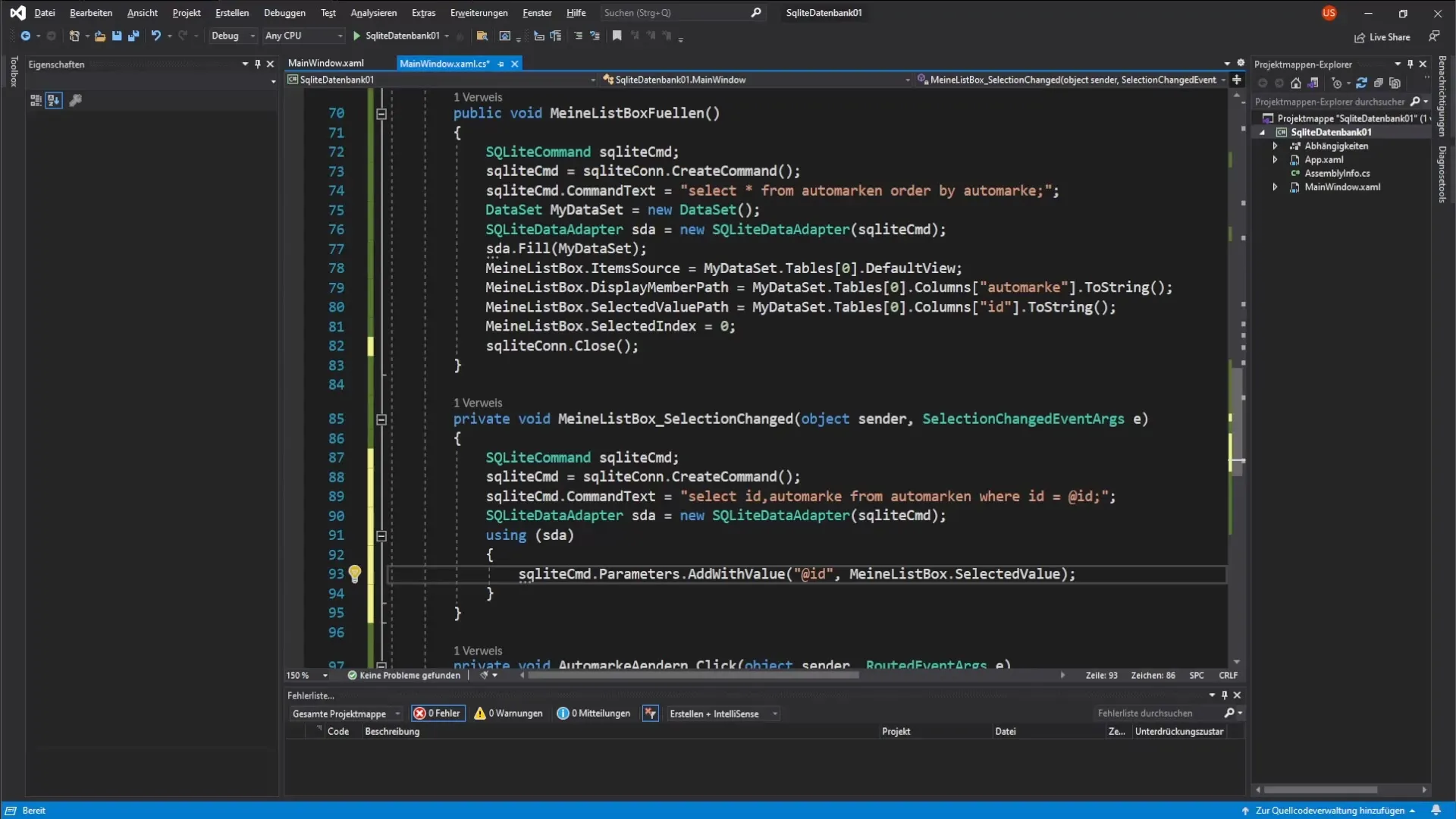
Task: Click the Live Share button
Action: pyautogui.click(x=1382, y=37)
